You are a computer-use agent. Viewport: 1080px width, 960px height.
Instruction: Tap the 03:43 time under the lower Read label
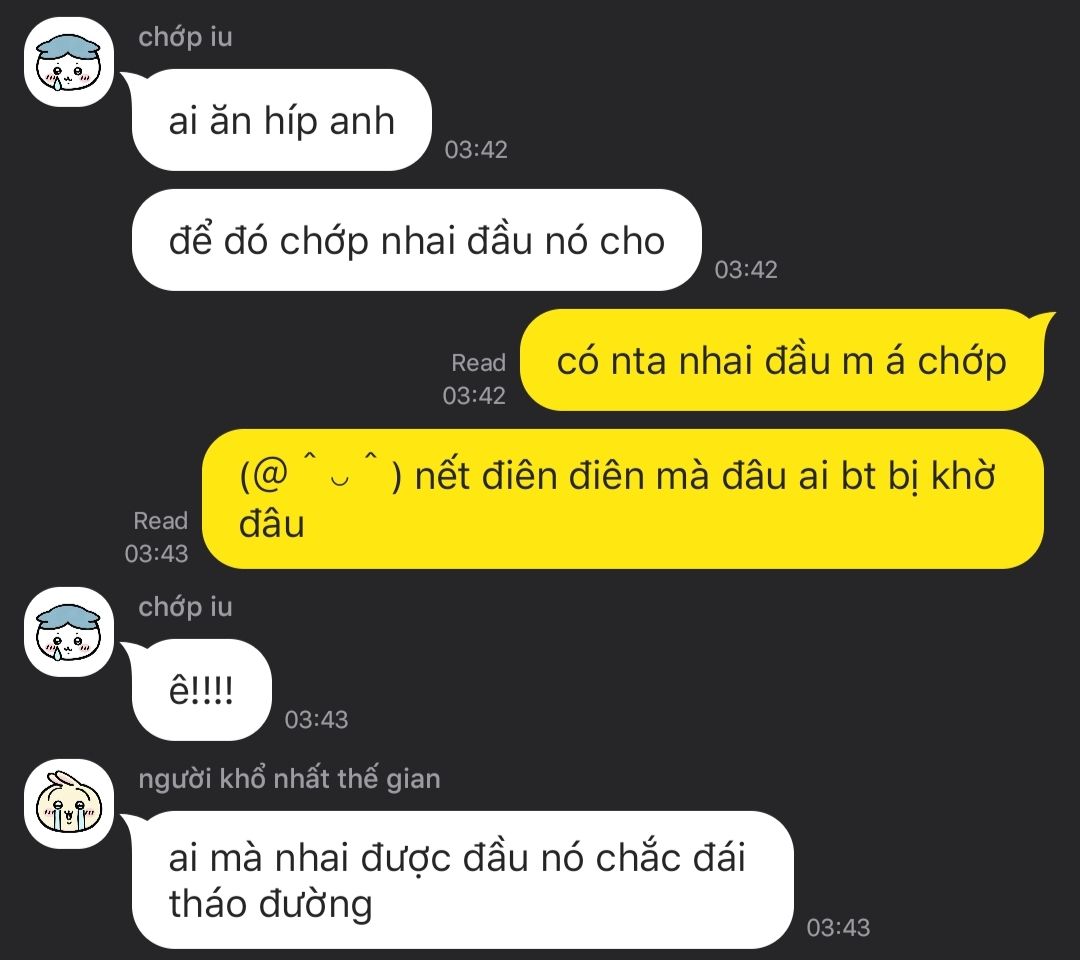[x=156, y=554]
